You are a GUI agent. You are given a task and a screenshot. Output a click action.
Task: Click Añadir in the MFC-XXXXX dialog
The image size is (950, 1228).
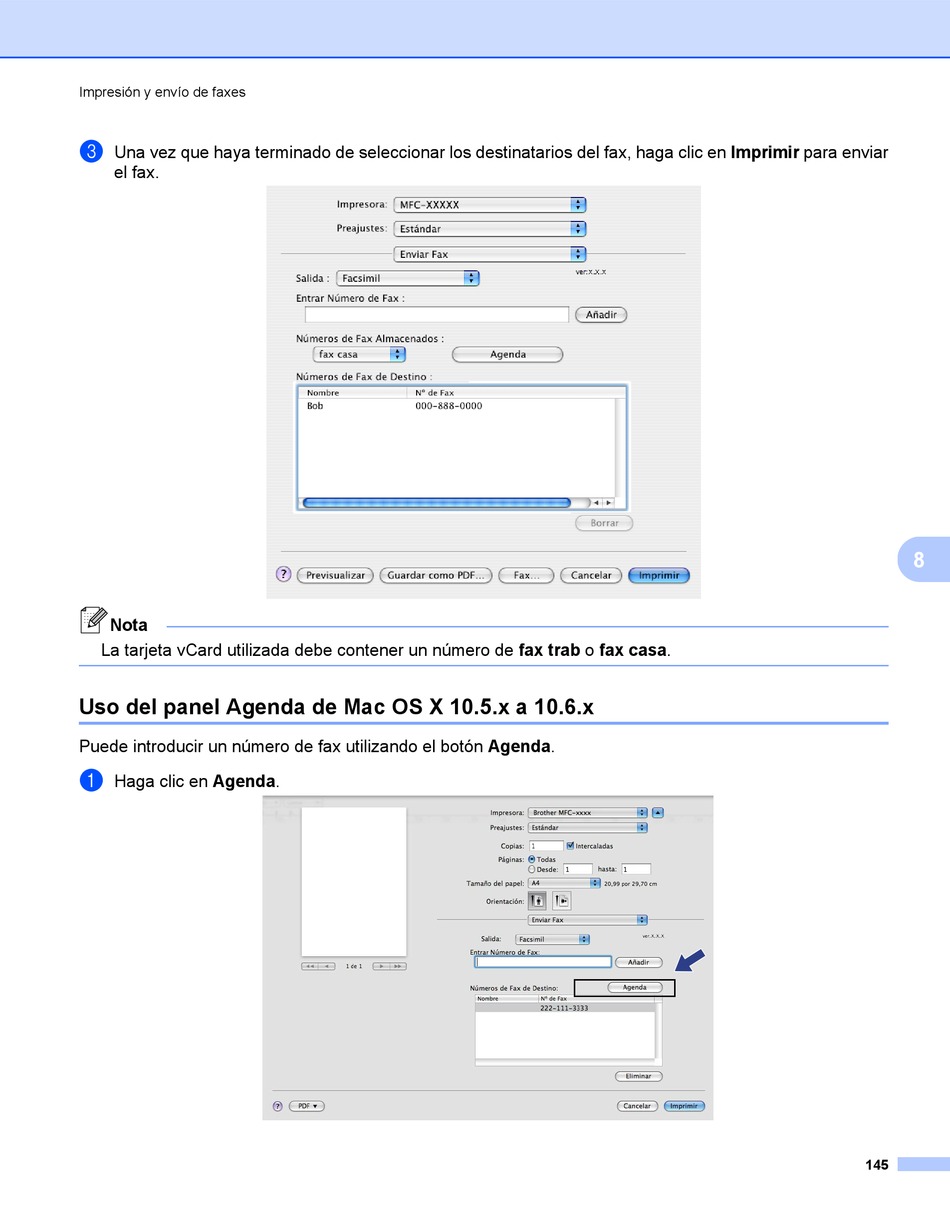tap(601, 315)
